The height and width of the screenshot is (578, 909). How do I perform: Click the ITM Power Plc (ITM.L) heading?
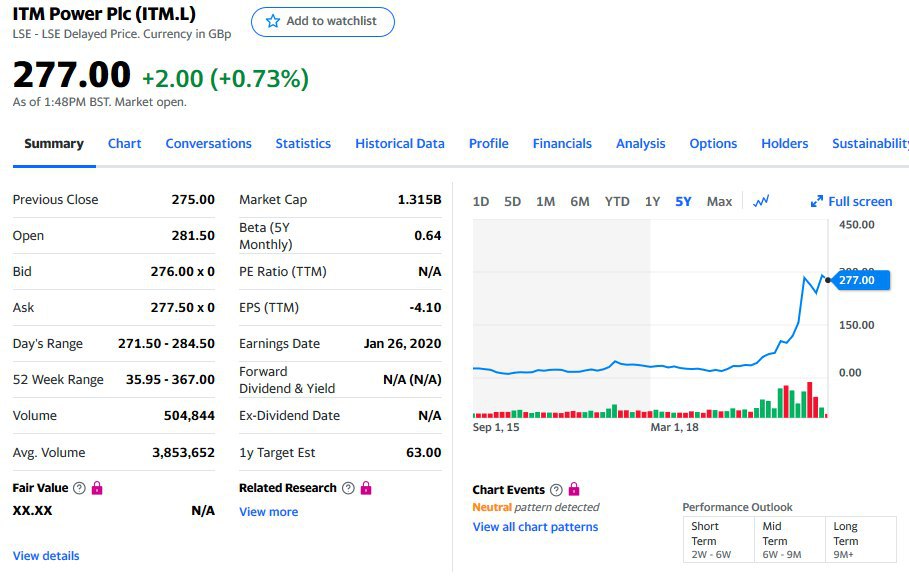coord(104,13)
